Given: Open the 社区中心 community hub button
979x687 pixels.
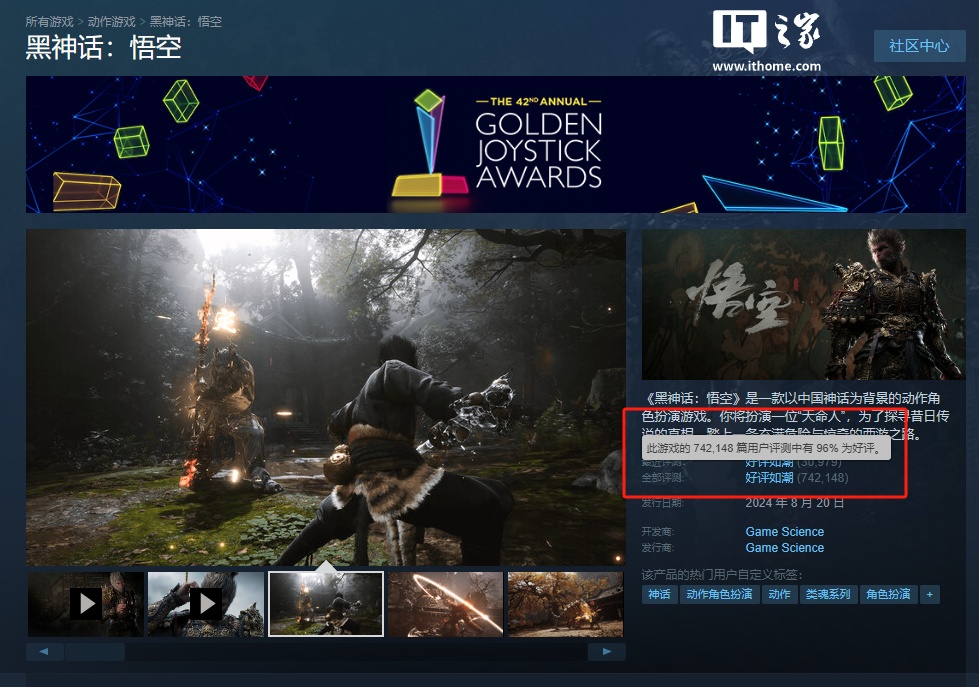Looking at the screenshot, I should click(x=919, y=46).
